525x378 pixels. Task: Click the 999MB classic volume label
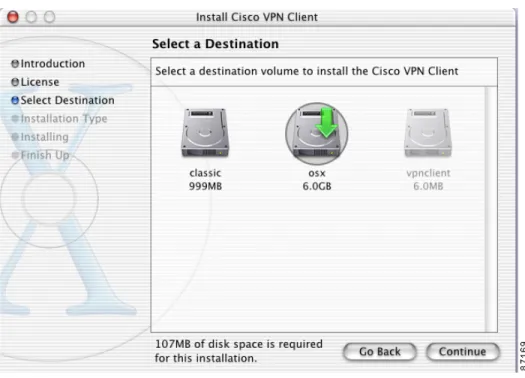[x=205, y=186]
